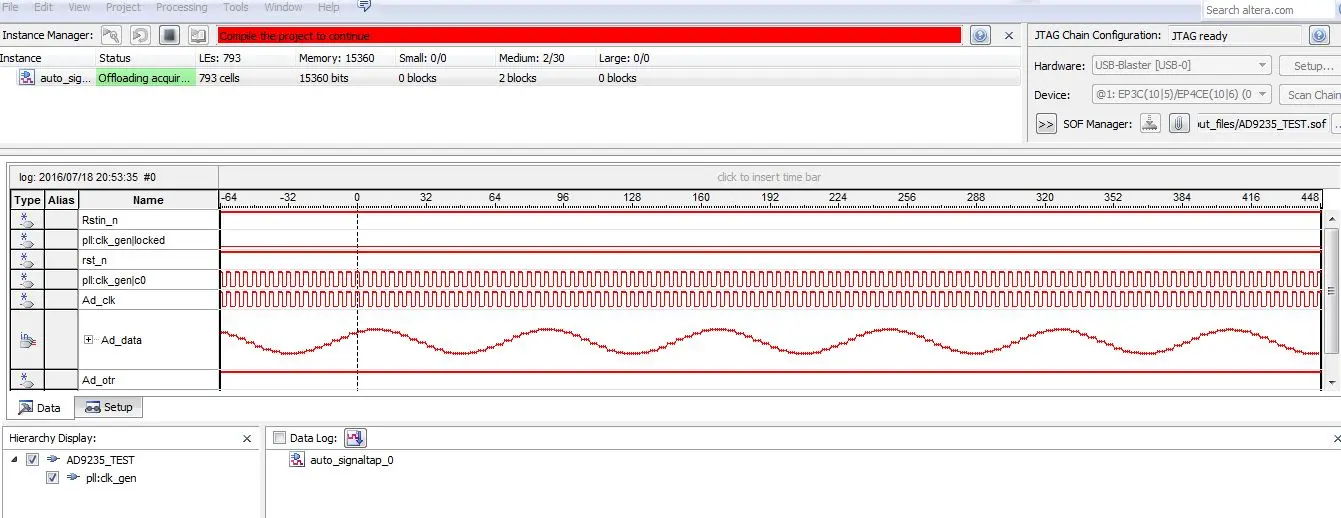
Task: Click the Setup... hardware button
Action: tap(1310, 65)
